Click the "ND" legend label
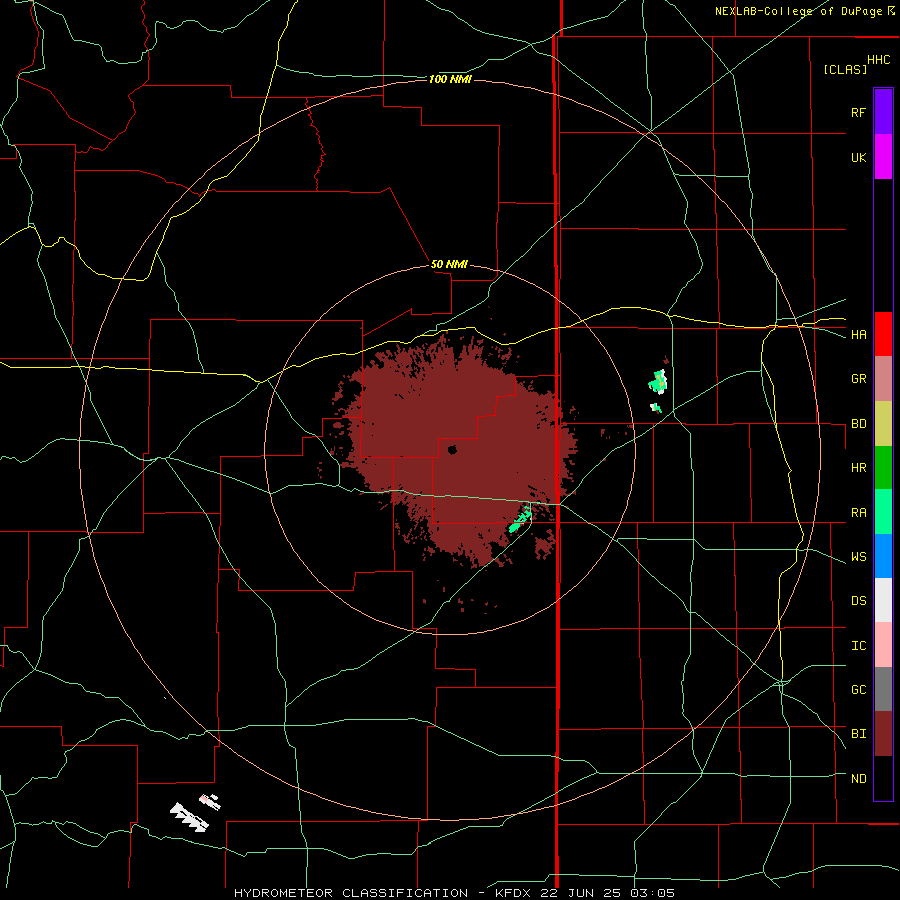 [858, 778]
